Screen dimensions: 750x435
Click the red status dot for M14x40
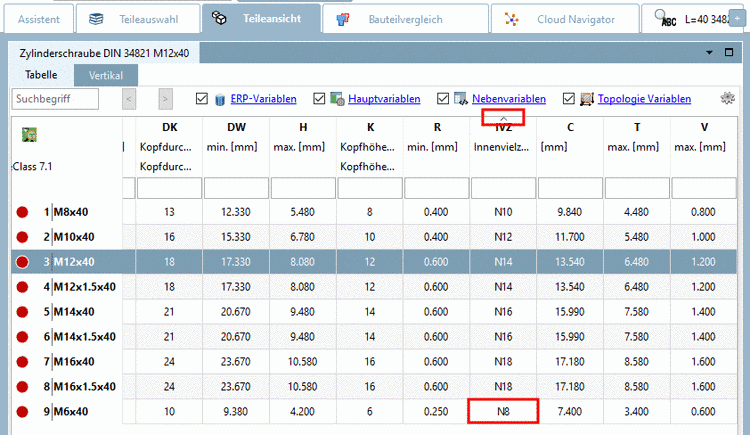[x=22, y=312]
